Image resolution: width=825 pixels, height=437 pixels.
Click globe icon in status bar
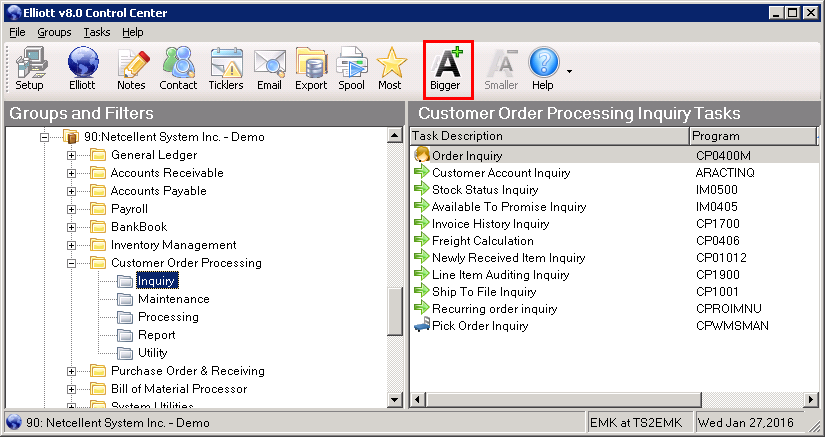pos(14,422)
